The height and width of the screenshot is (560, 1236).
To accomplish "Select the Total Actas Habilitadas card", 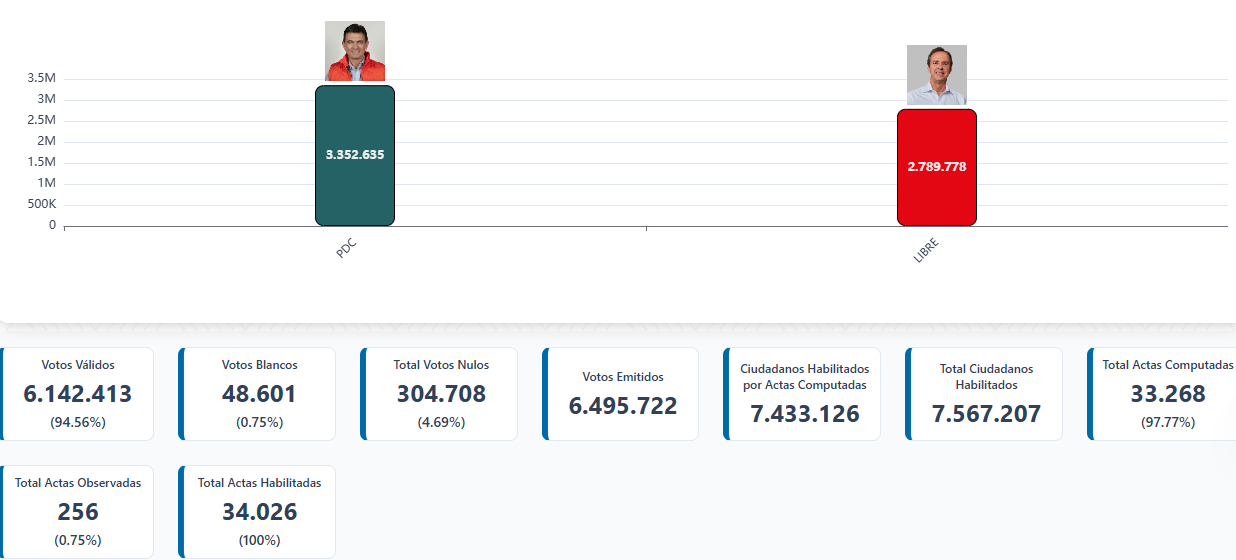I will pos(260,511).
